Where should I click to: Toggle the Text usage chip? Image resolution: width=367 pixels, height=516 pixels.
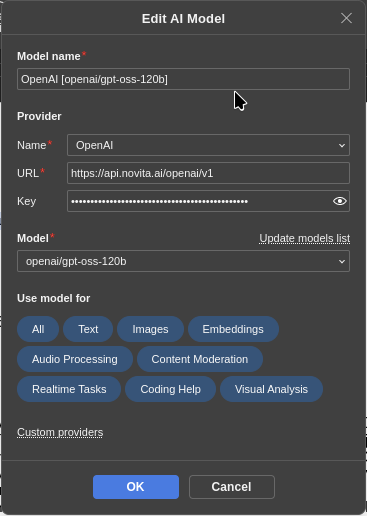[88, 329]
